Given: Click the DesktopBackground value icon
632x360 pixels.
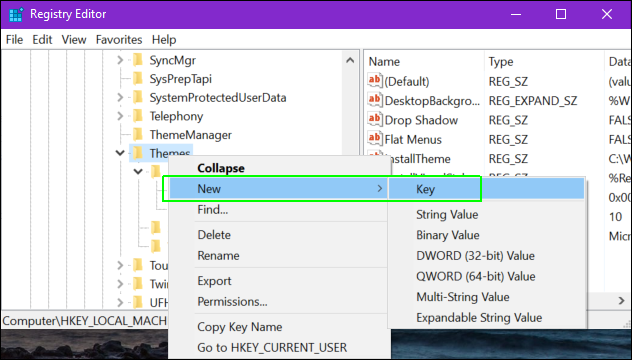Looking at the screenshot, I should click(x=374, y=100).
